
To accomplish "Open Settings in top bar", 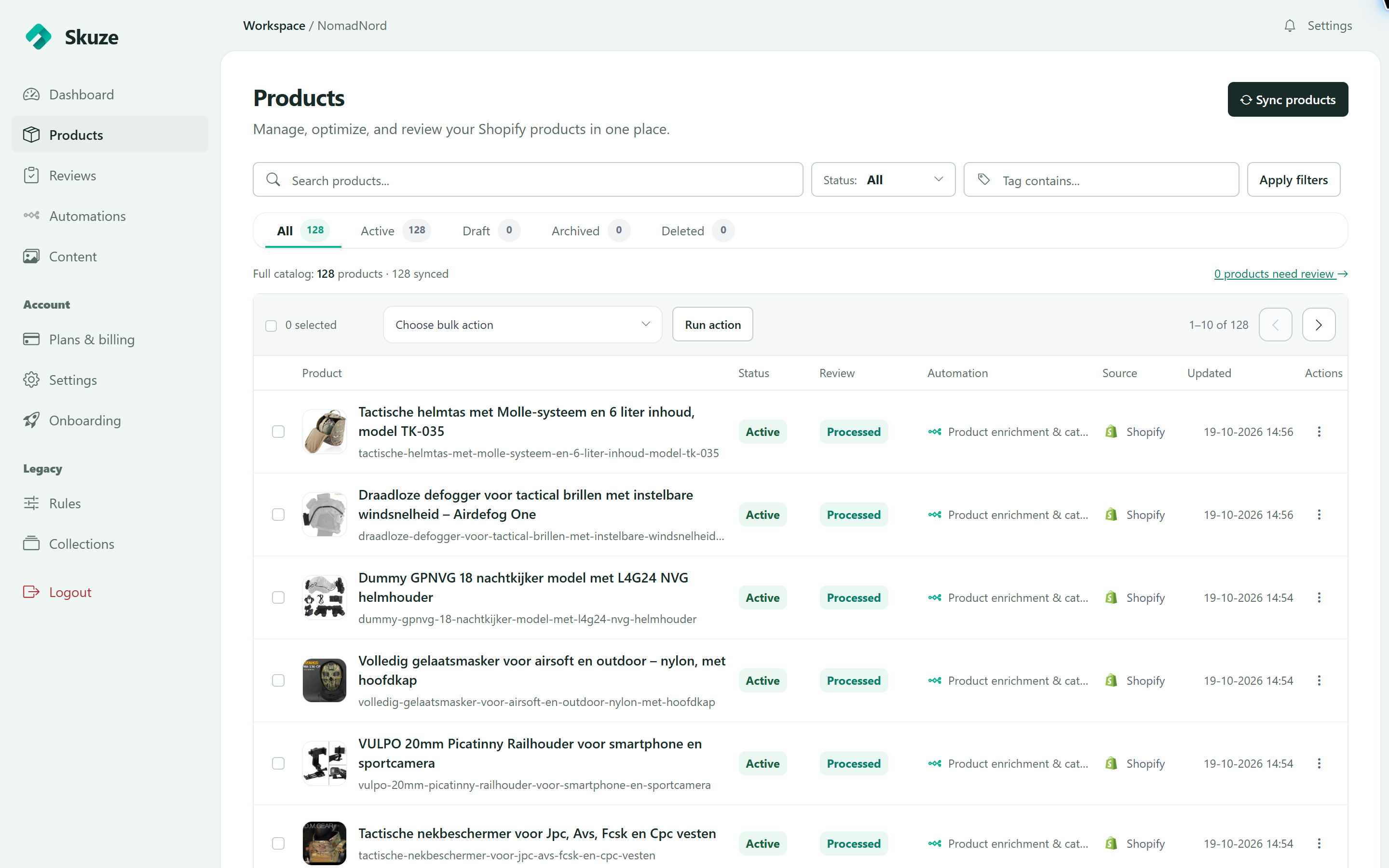I will point(1329,26).
